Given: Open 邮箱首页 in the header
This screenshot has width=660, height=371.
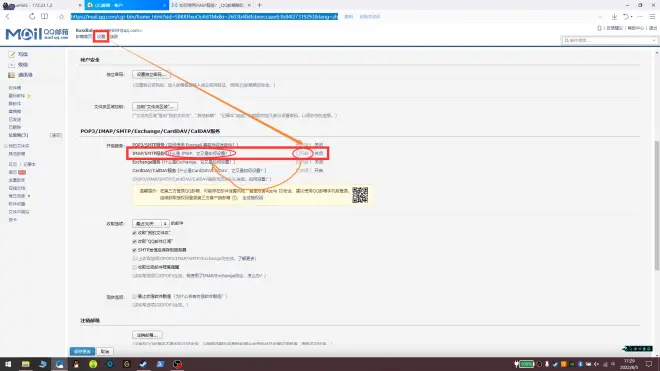Looking at the screenshot, I should pyautogui.click(x=83, y=37).
